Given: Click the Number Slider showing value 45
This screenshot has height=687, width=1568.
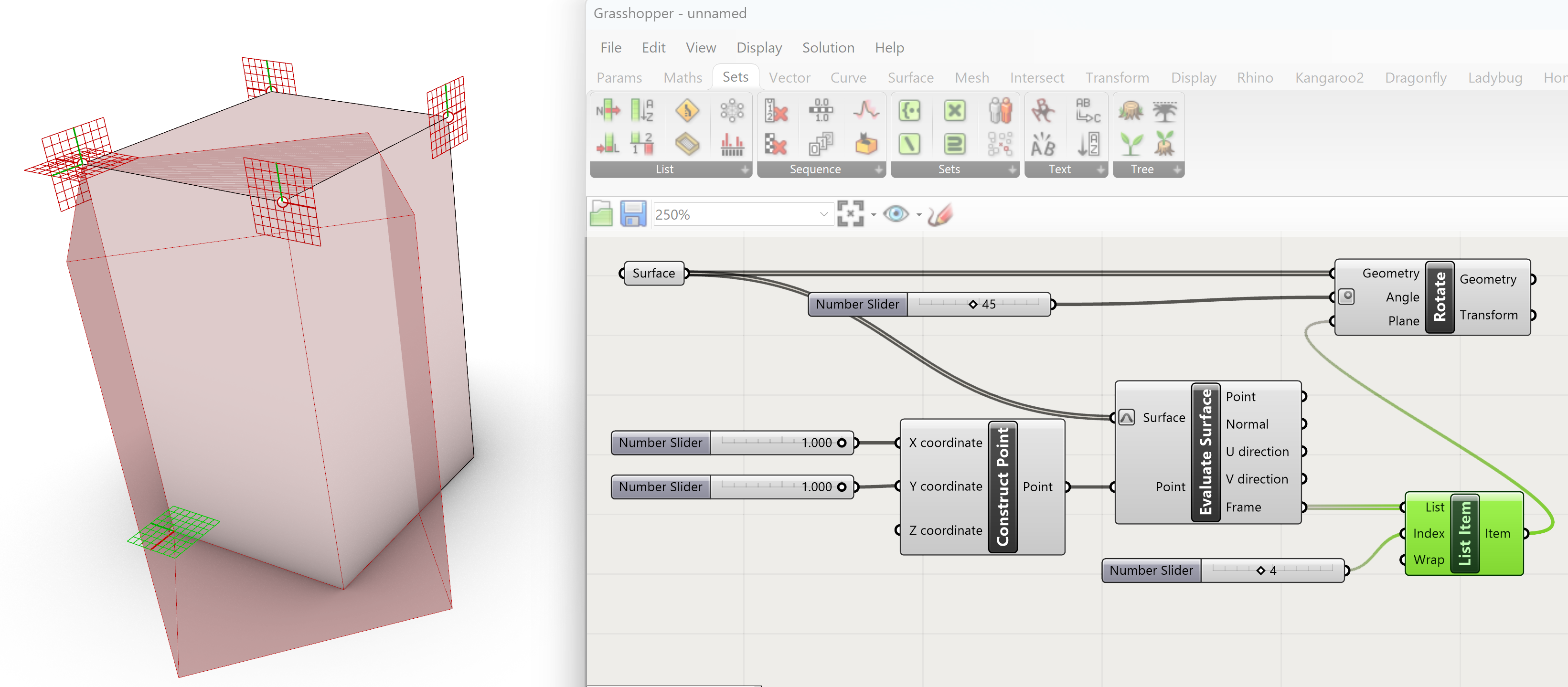Looking at the screenshot, I should point(857,304).
